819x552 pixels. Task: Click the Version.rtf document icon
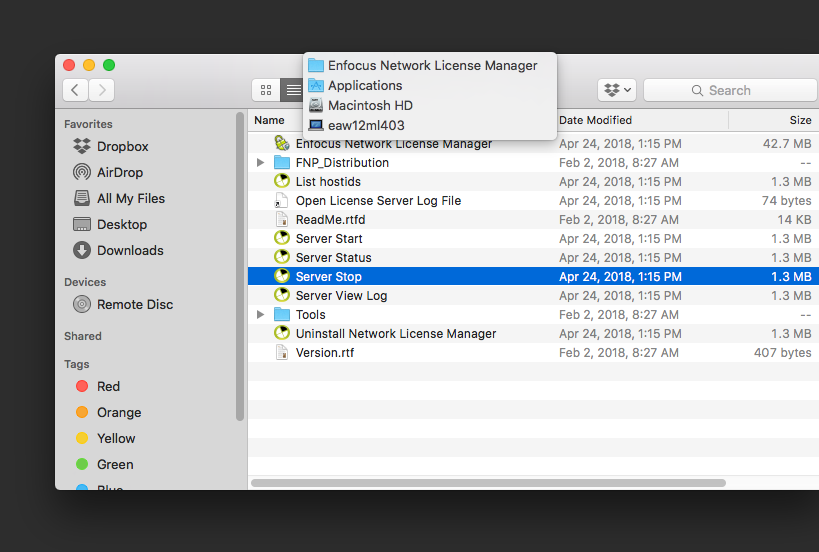tap(282, 353)
